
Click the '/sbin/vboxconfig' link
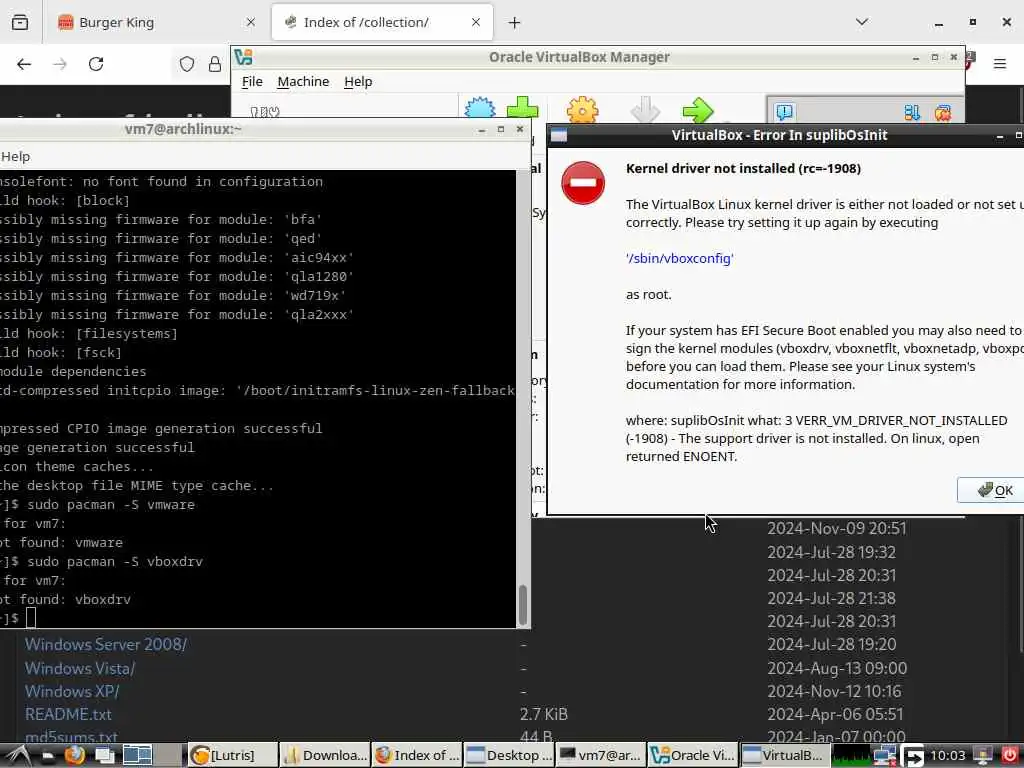click(680, 259)
